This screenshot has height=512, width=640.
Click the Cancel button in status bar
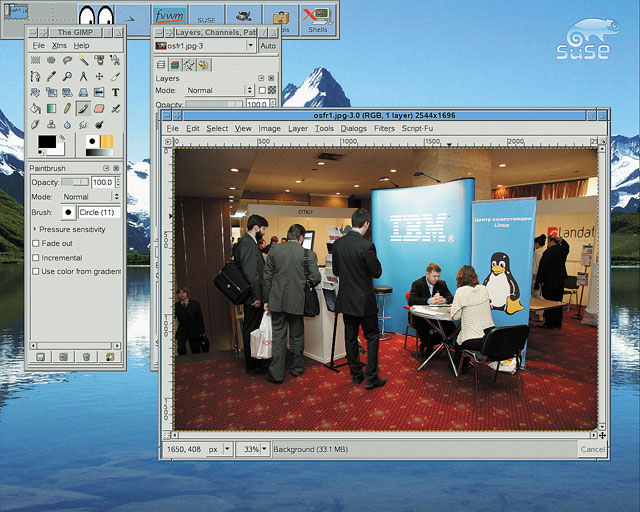(x=592, y=449)
